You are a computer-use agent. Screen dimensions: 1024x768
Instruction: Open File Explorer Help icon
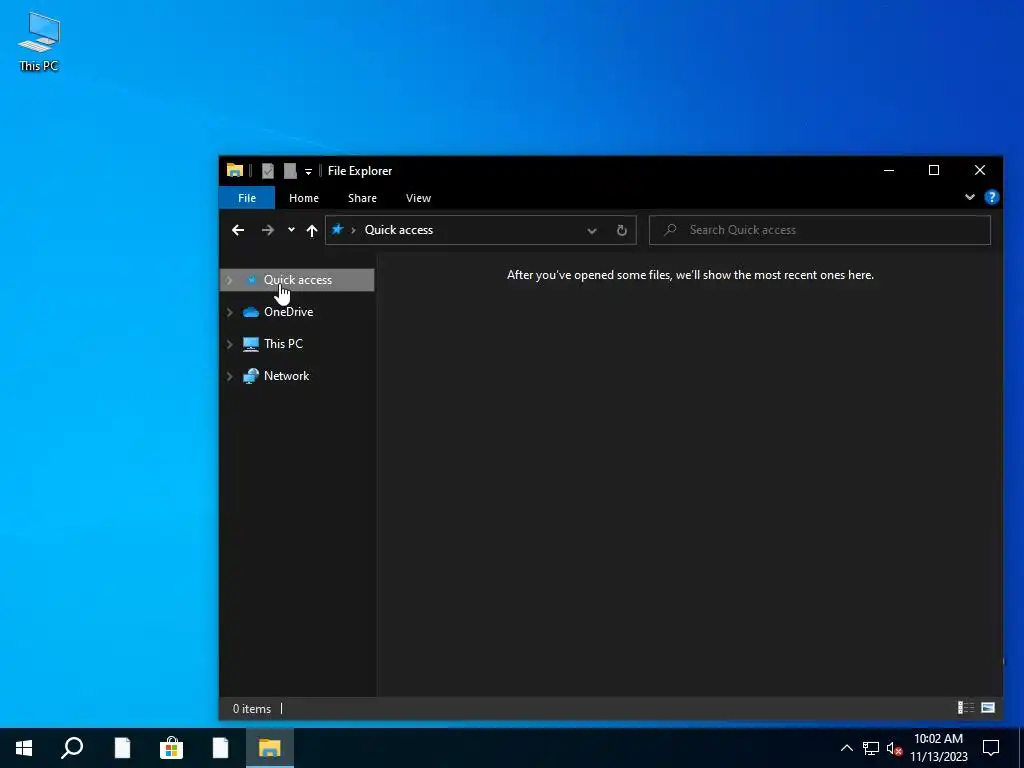(x=991, y=197)
